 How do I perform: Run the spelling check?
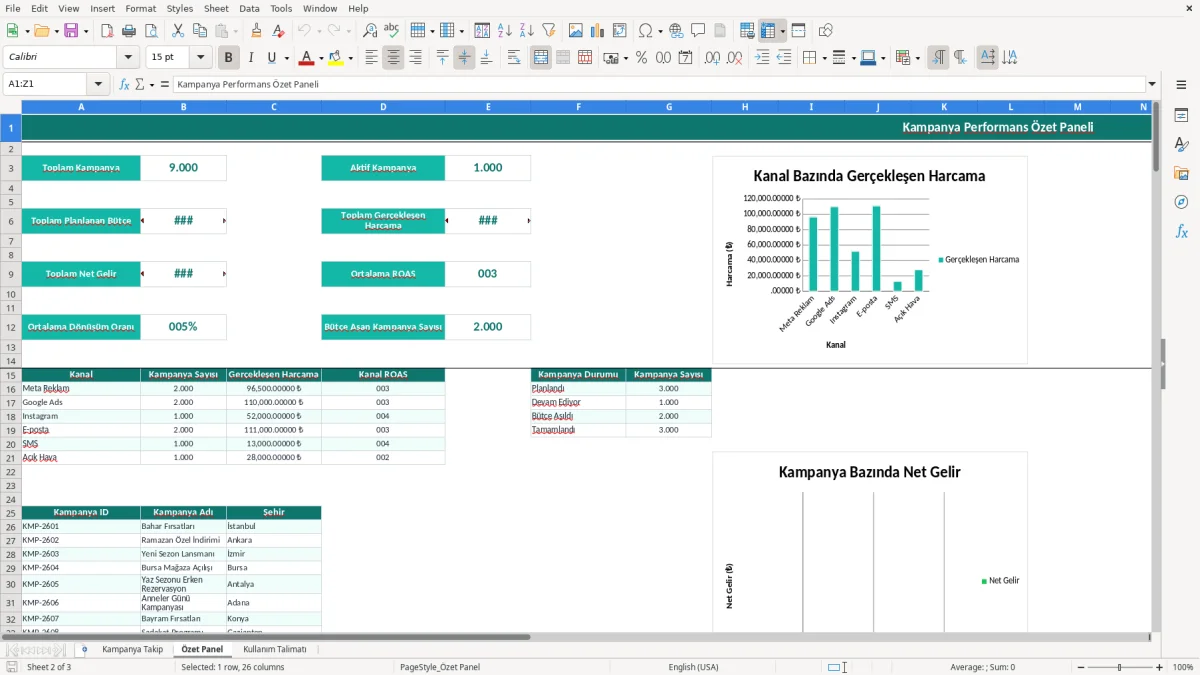pyautogui.click(x=392, y=31)
